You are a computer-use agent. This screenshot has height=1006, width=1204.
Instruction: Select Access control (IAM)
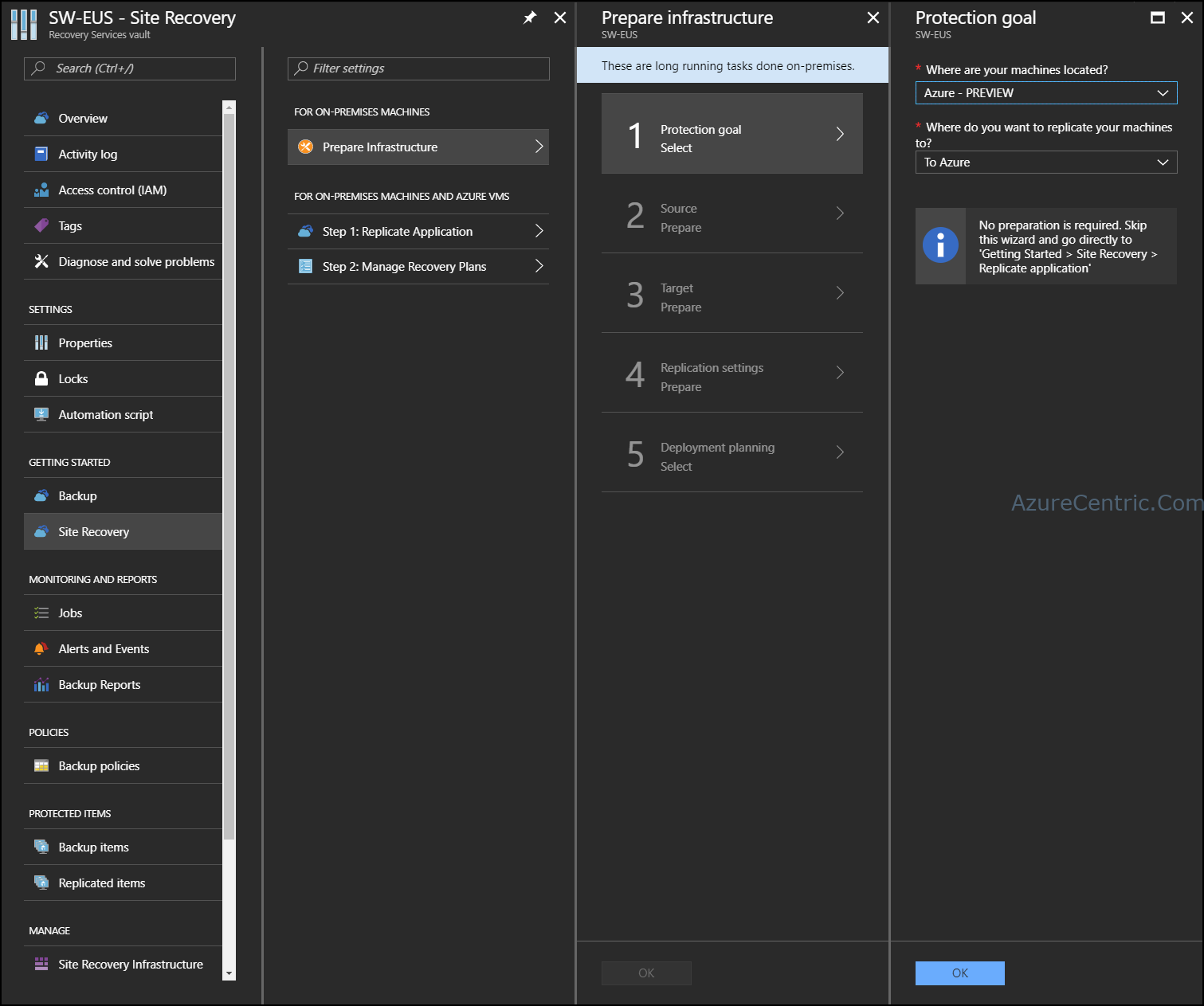tap(123, 190)
